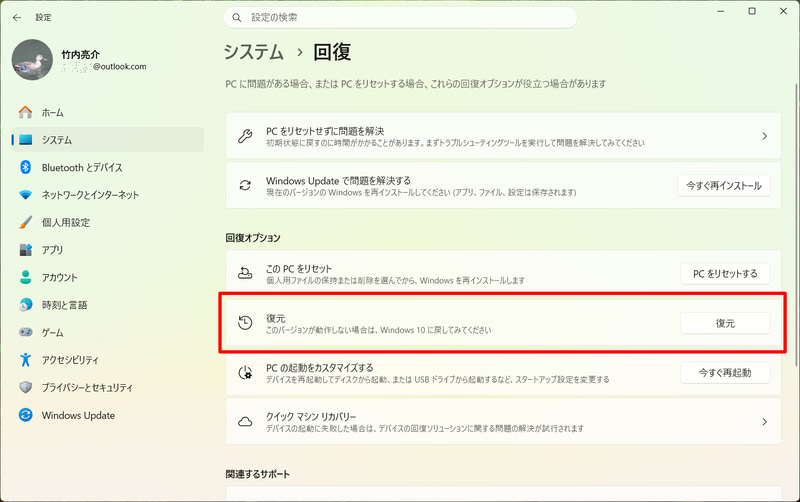This screenshot has height=502, width=800.
Task: Click the 設定の検索 search field
Action: 401,18
